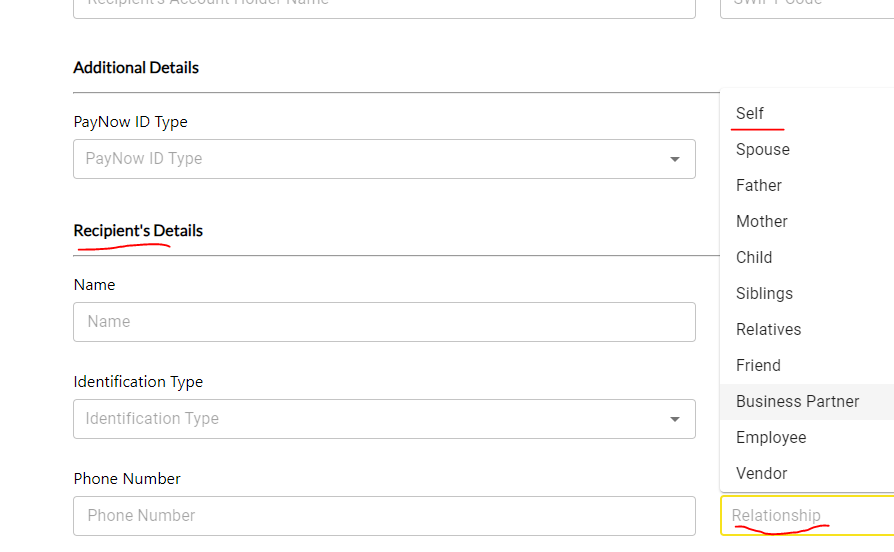Choose the 'Child' relationship option
This screenshot has width=894, height=552.
pyautogui.click(x=754, y=257)
